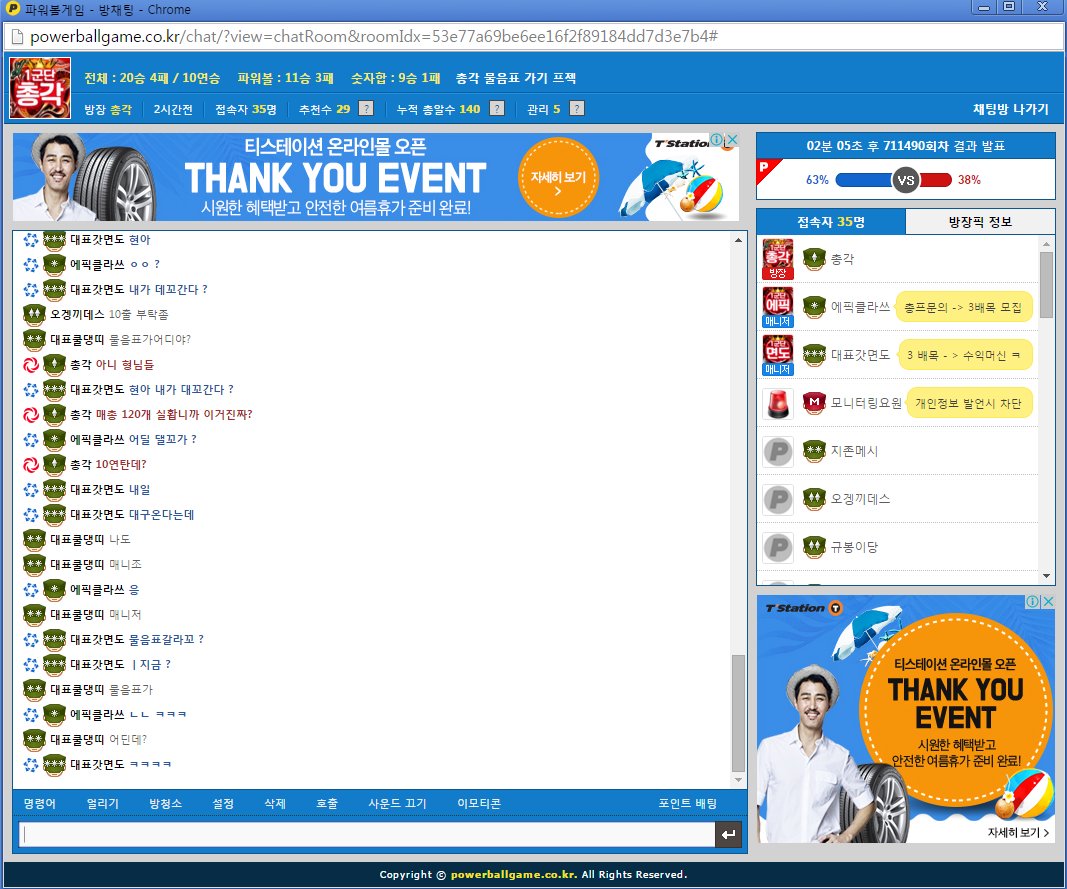The width and height of the screenshot is (1067, 889).
Task: Click the gray P avatar beside 규봉이당
Action: click(x=778, y=547)
